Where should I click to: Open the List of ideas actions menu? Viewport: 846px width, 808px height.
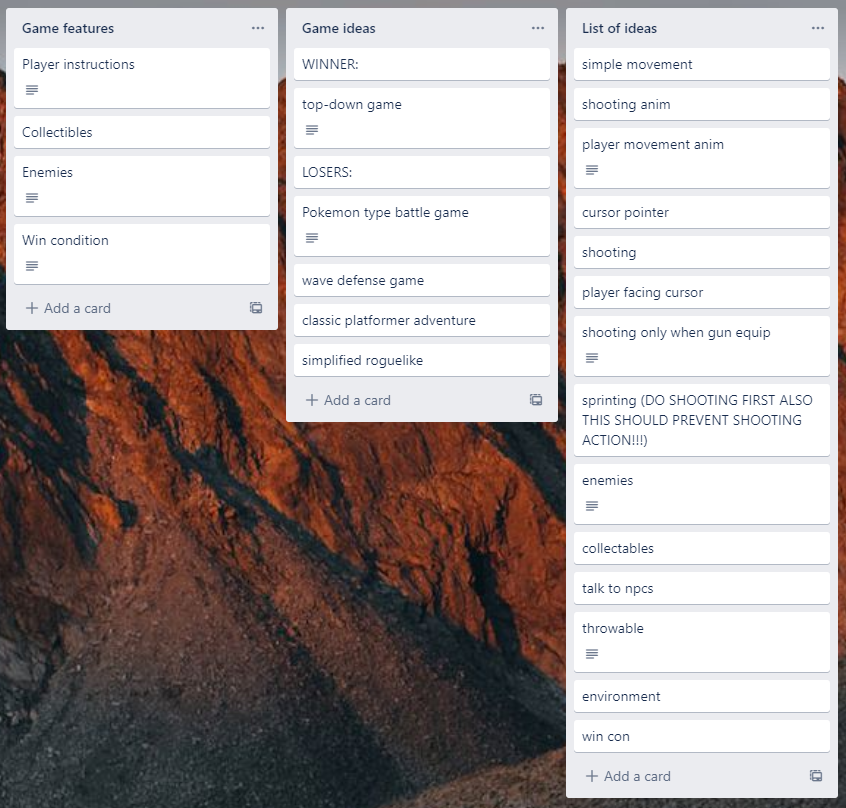817,28
